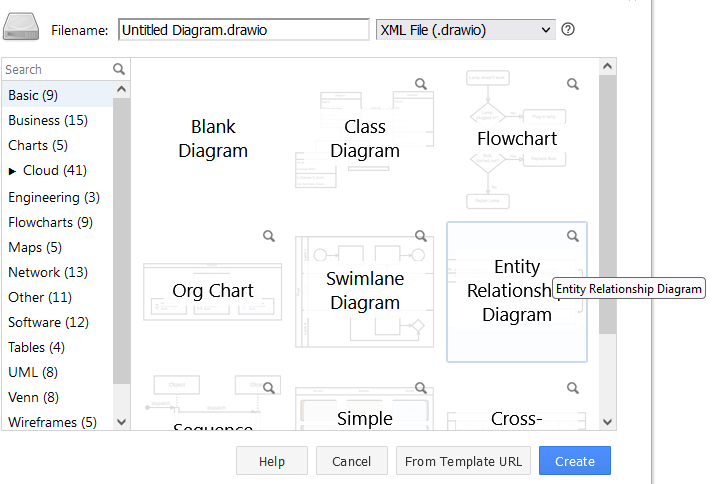Preview the Swimlane Diagram template via its magnifier
This screenshot has width=713, height=484.
click(421, 236)
